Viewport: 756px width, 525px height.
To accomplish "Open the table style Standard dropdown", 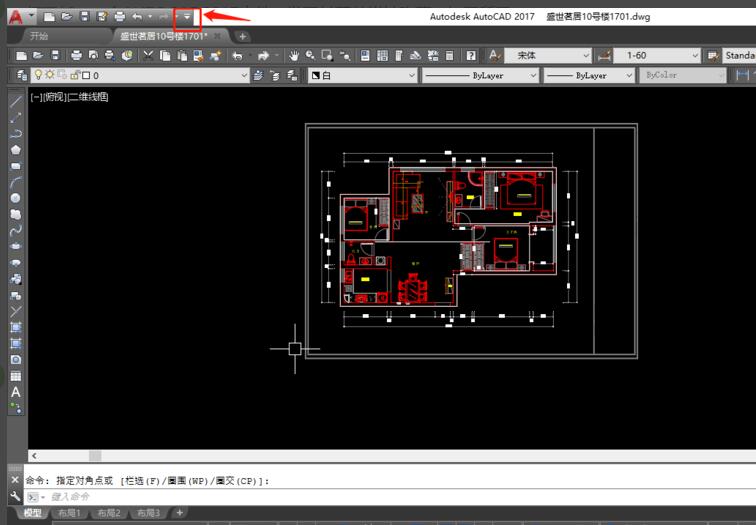I will pos(739,56).
